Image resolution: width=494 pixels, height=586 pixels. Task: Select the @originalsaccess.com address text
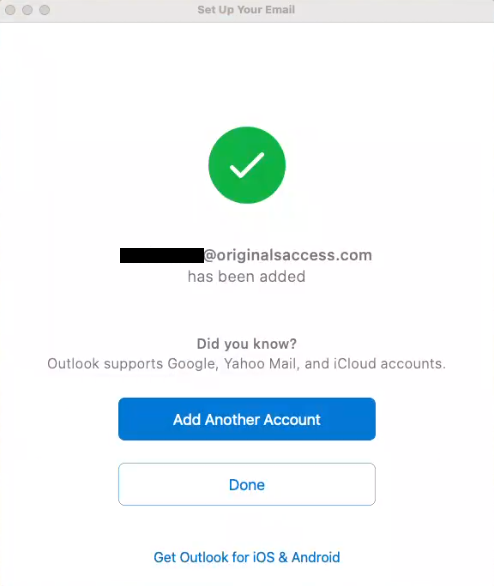point(288,255)
